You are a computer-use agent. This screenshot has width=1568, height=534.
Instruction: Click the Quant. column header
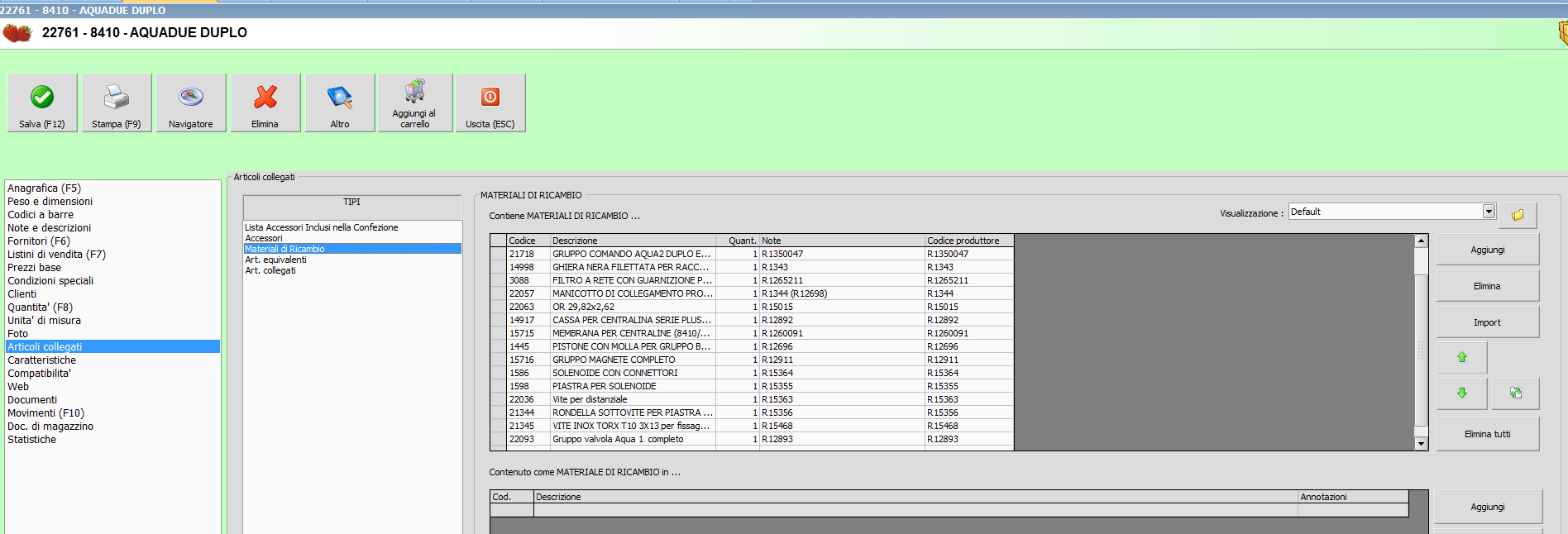click(738, 241)
